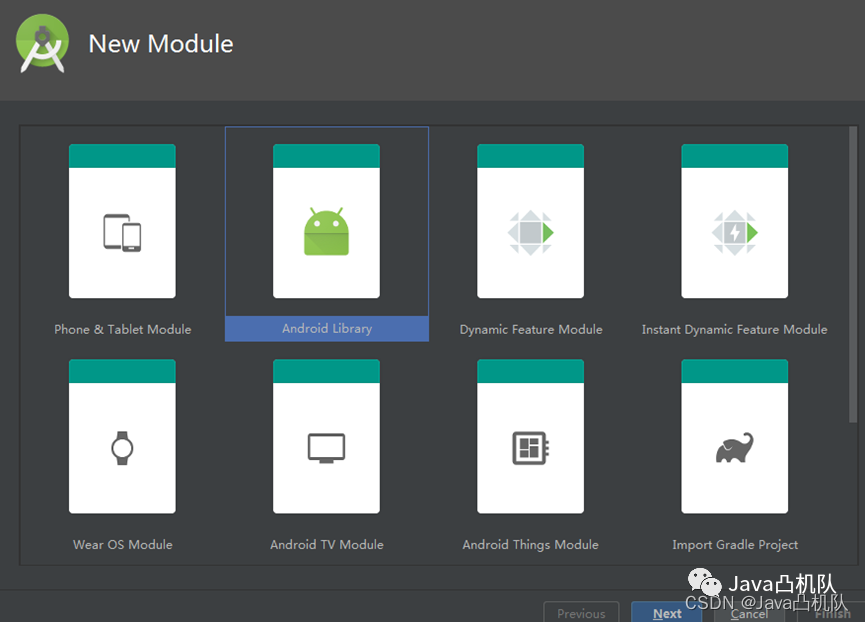This screenshot has height=622, width=865.
Task: Click the Android TV Module label
Action: click(327, 544)
